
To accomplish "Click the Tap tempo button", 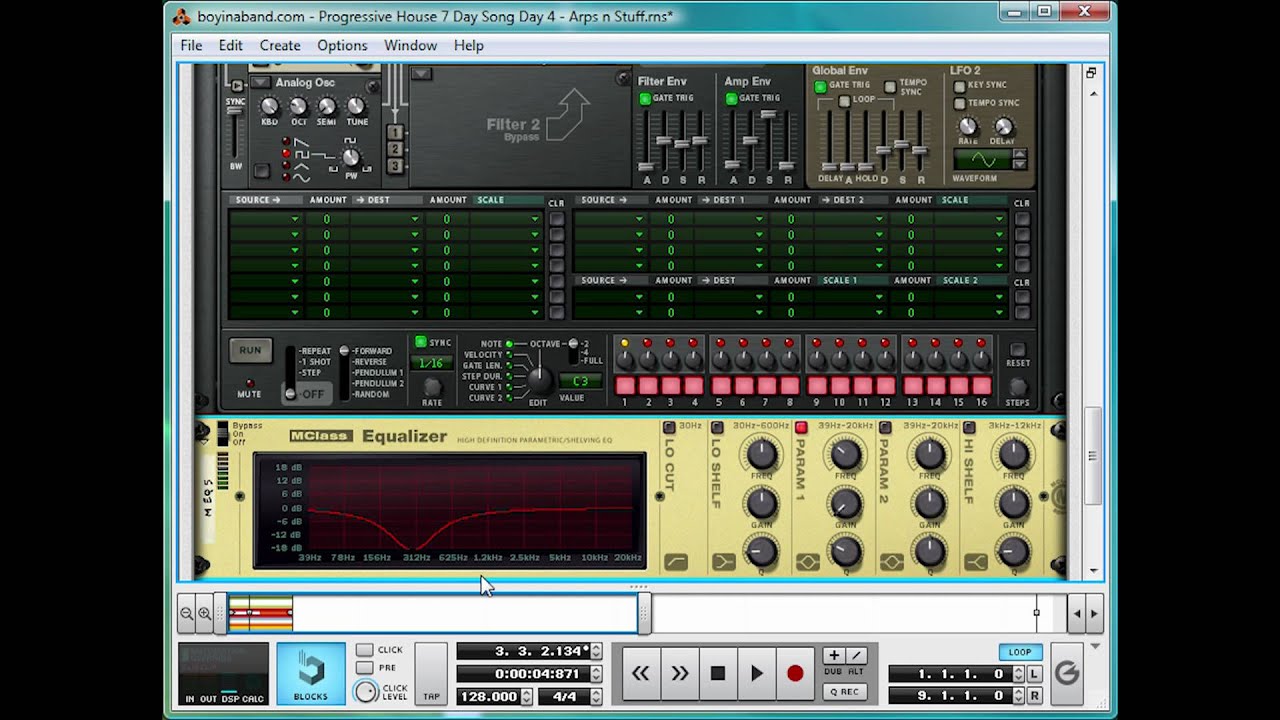I will (431, 674).
